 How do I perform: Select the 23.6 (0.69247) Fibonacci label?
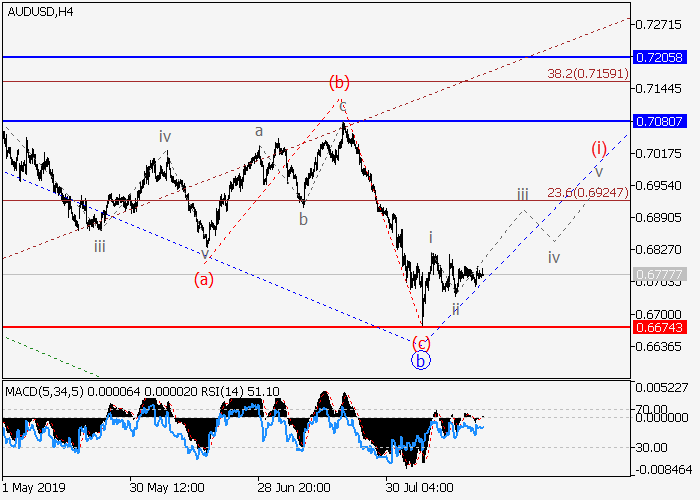[x=586, y=192]
